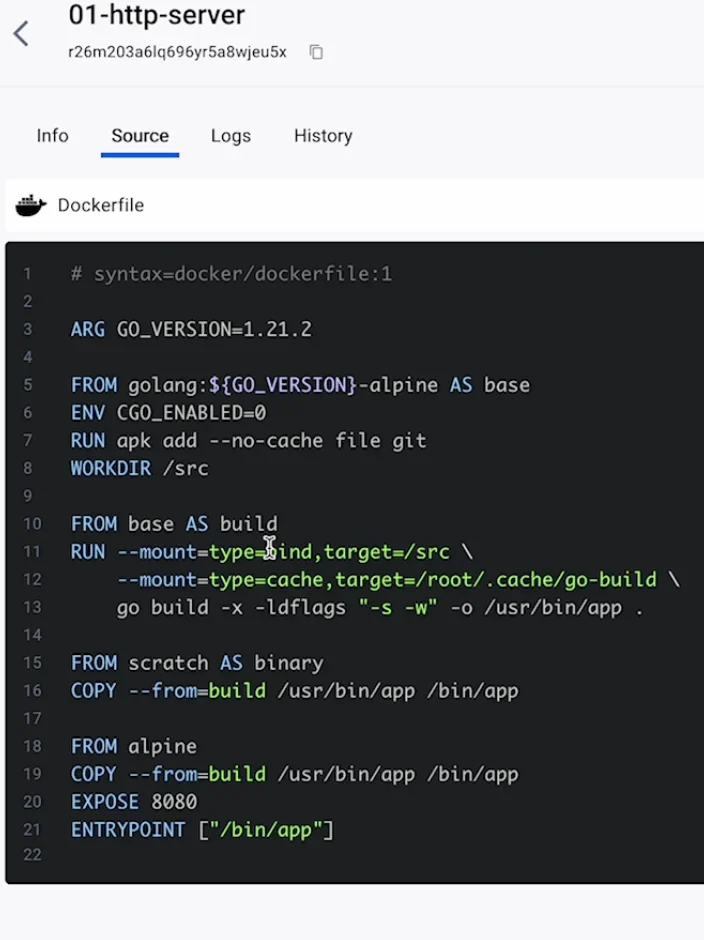This screenshot has width=704, height=940.
Task: Click the FROM alpine line
Action: 134,746
